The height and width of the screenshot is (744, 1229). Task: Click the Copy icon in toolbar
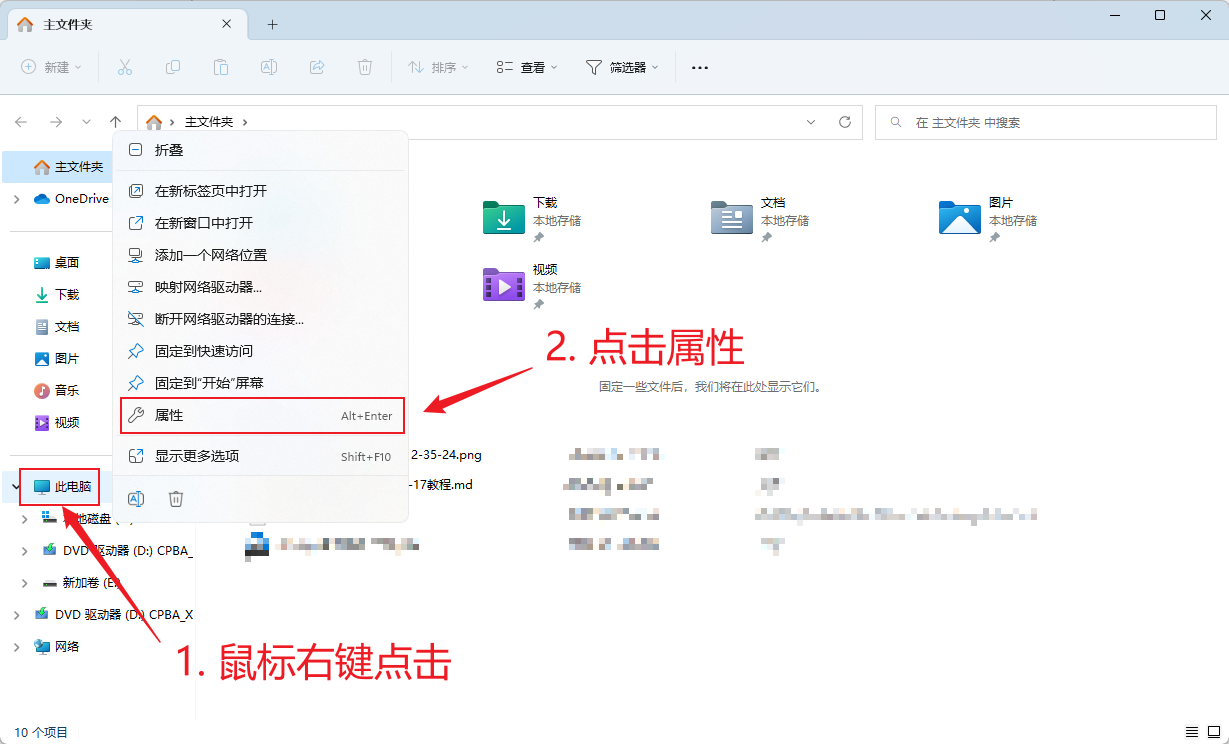(x=173, y=67)
